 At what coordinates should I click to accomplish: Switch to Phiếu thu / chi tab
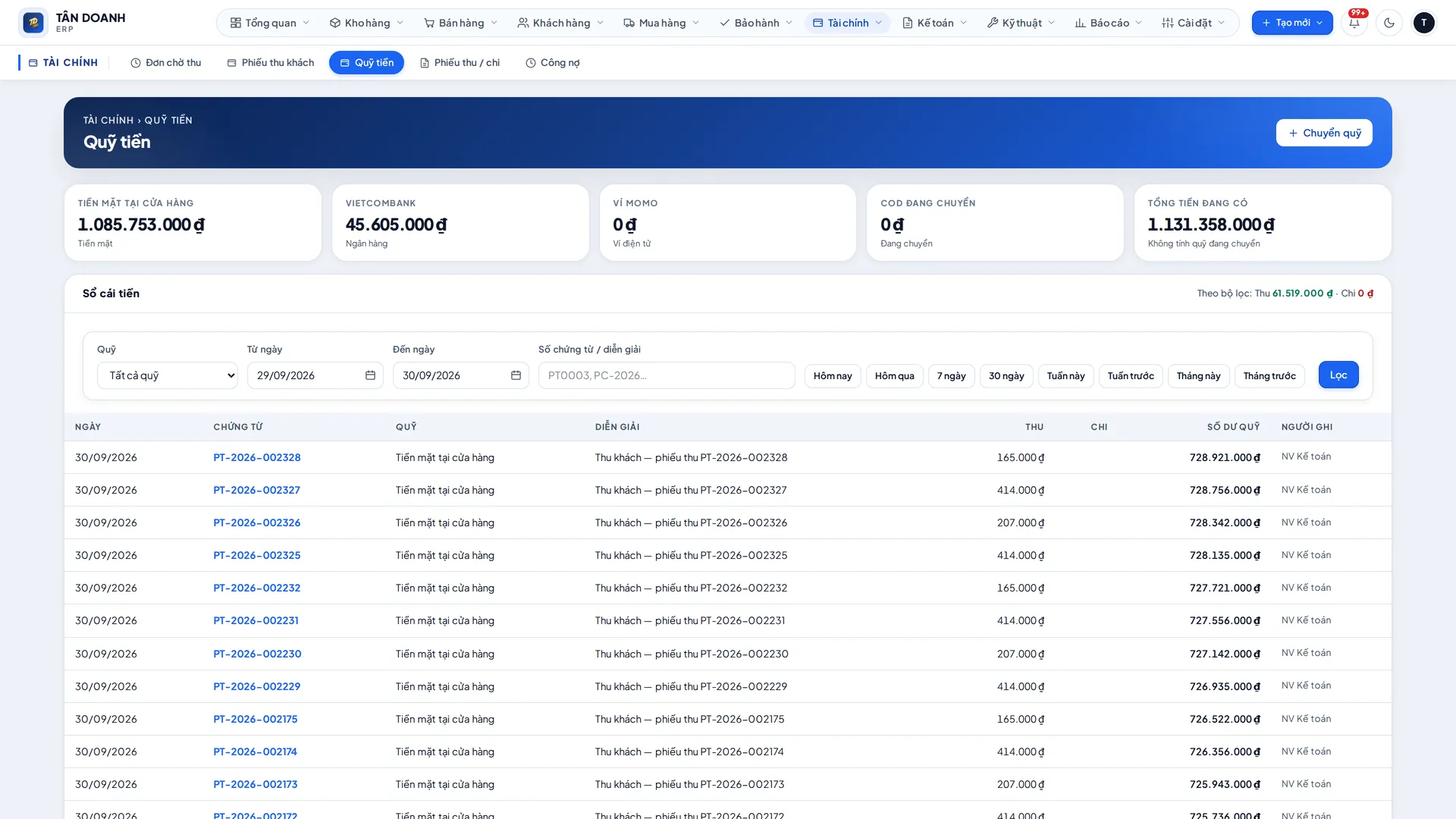[460, 63]
